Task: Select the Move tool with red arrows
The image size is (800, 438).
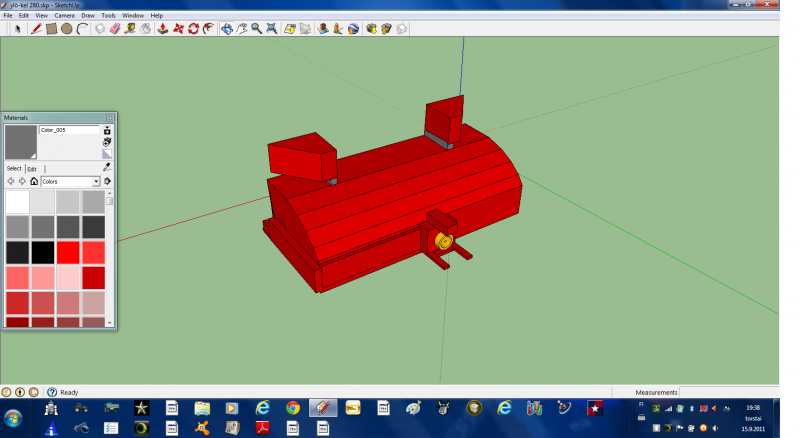Action: [x=178, y=29]
